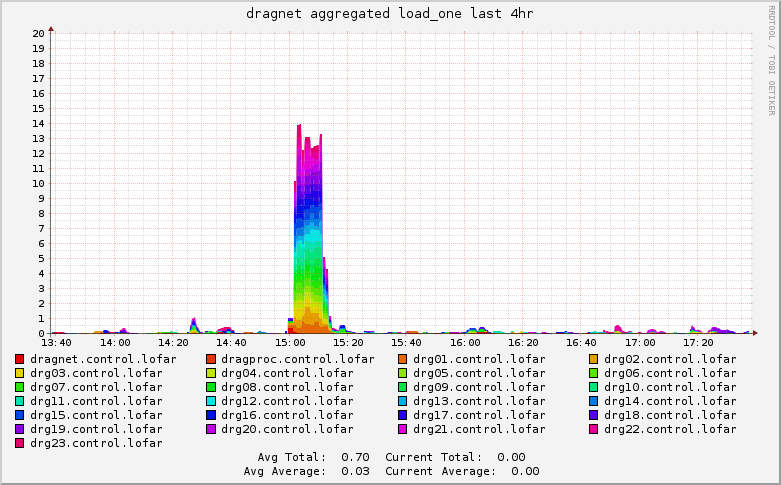
Task: Click the 'drg02.control.lofar' legend label
Action: pos(670,359)
